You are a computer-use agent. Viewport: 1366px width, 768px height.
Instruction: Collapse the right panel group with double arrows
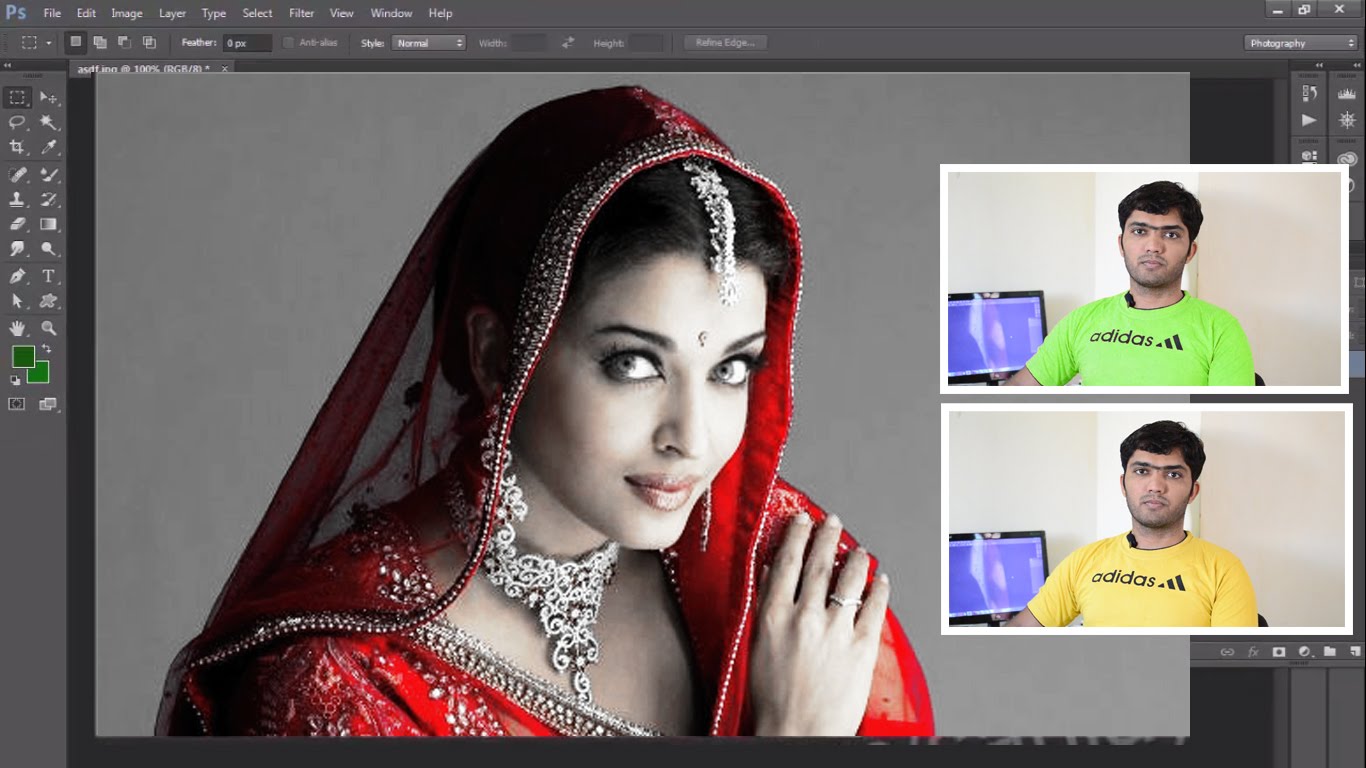(x=1320, y=64)
